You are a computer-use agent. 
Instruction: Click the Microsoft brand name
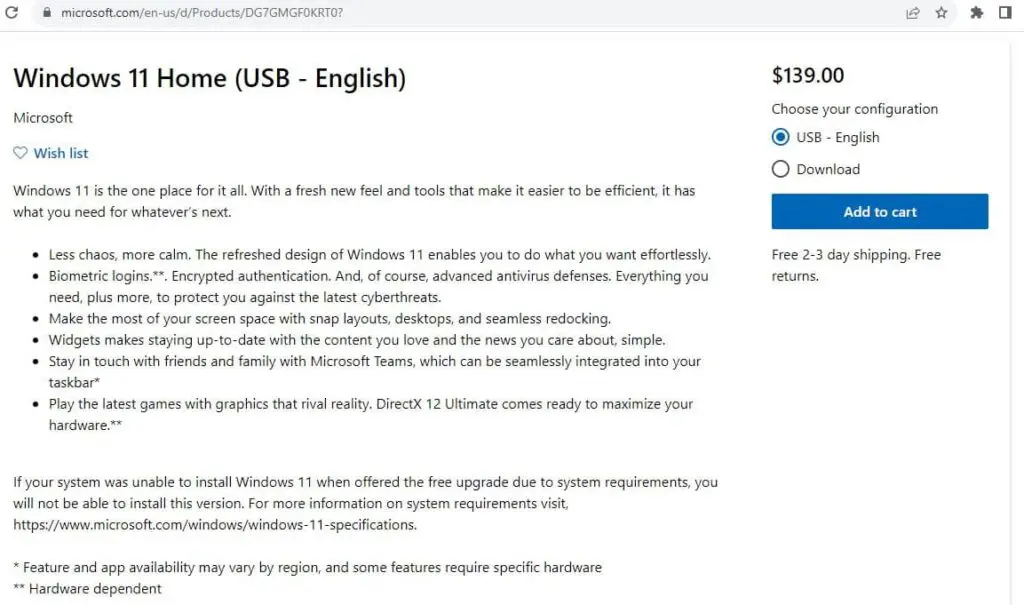click(42, 117)
